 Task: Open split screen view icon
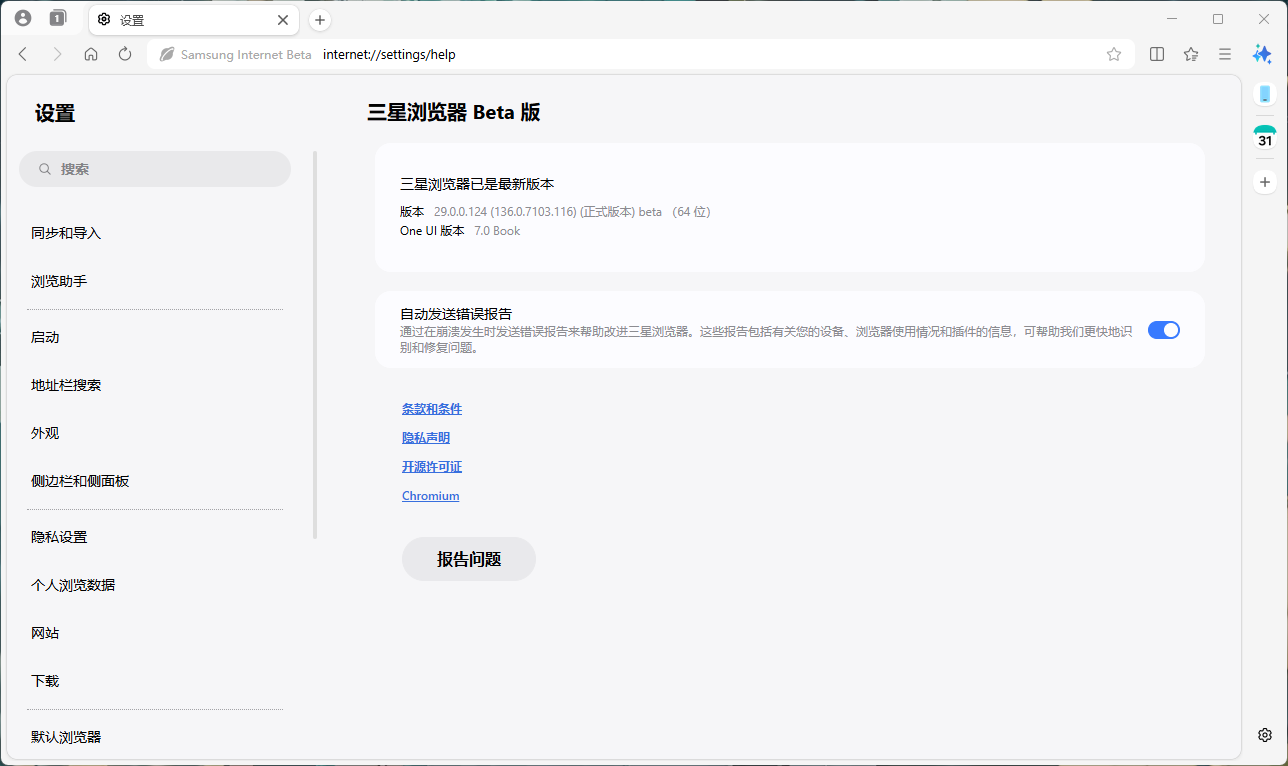(1156, 54)
